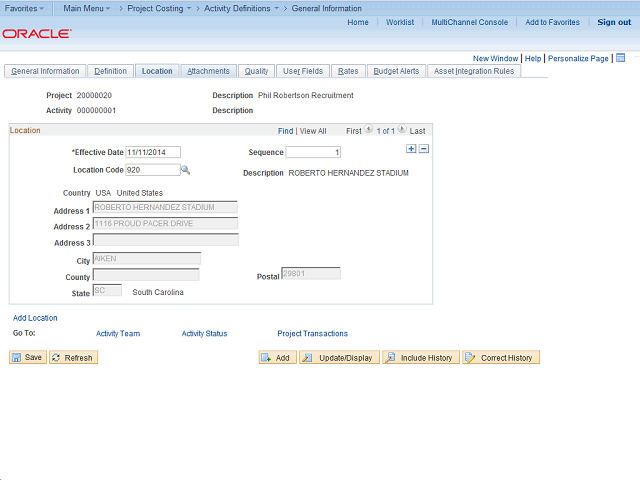Viewport: 640px width, 480px height.
Task: Click the Phil Robertson Recruitment description text
Action: point(306,95)
